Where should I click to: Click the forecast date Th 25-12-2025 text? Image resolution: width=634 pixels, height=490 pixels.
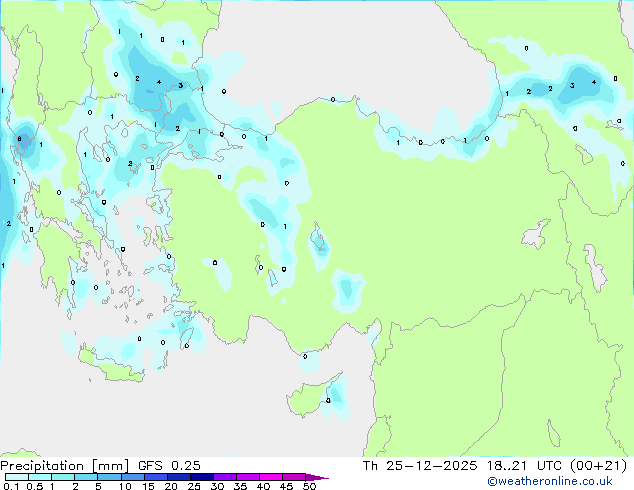pos(420,466)
